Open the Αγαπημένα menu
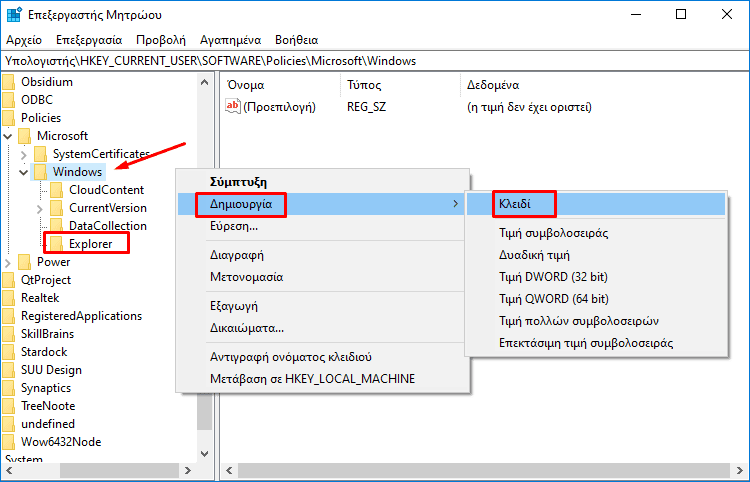The image size is (750, 482). point(231,40)
